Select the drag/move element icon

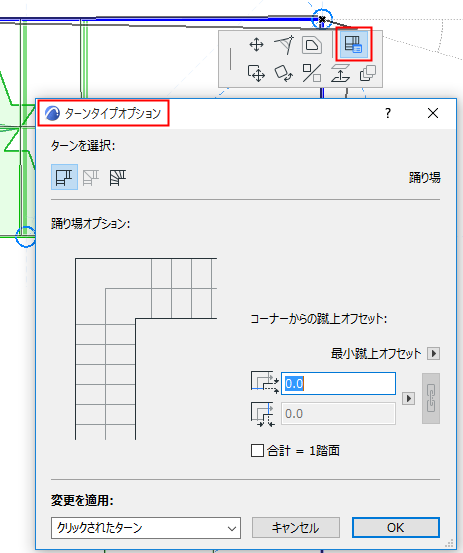[x=256, y=73]
